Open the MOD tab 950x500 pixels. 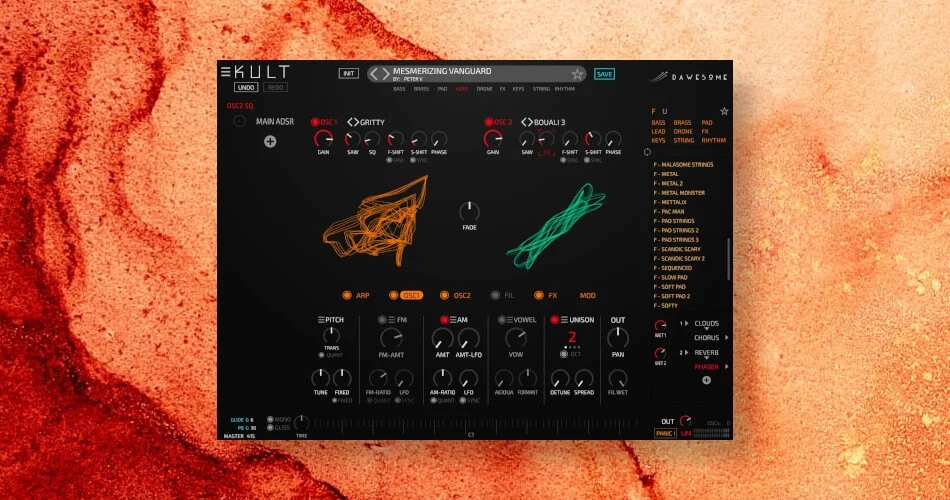point(588,295)
